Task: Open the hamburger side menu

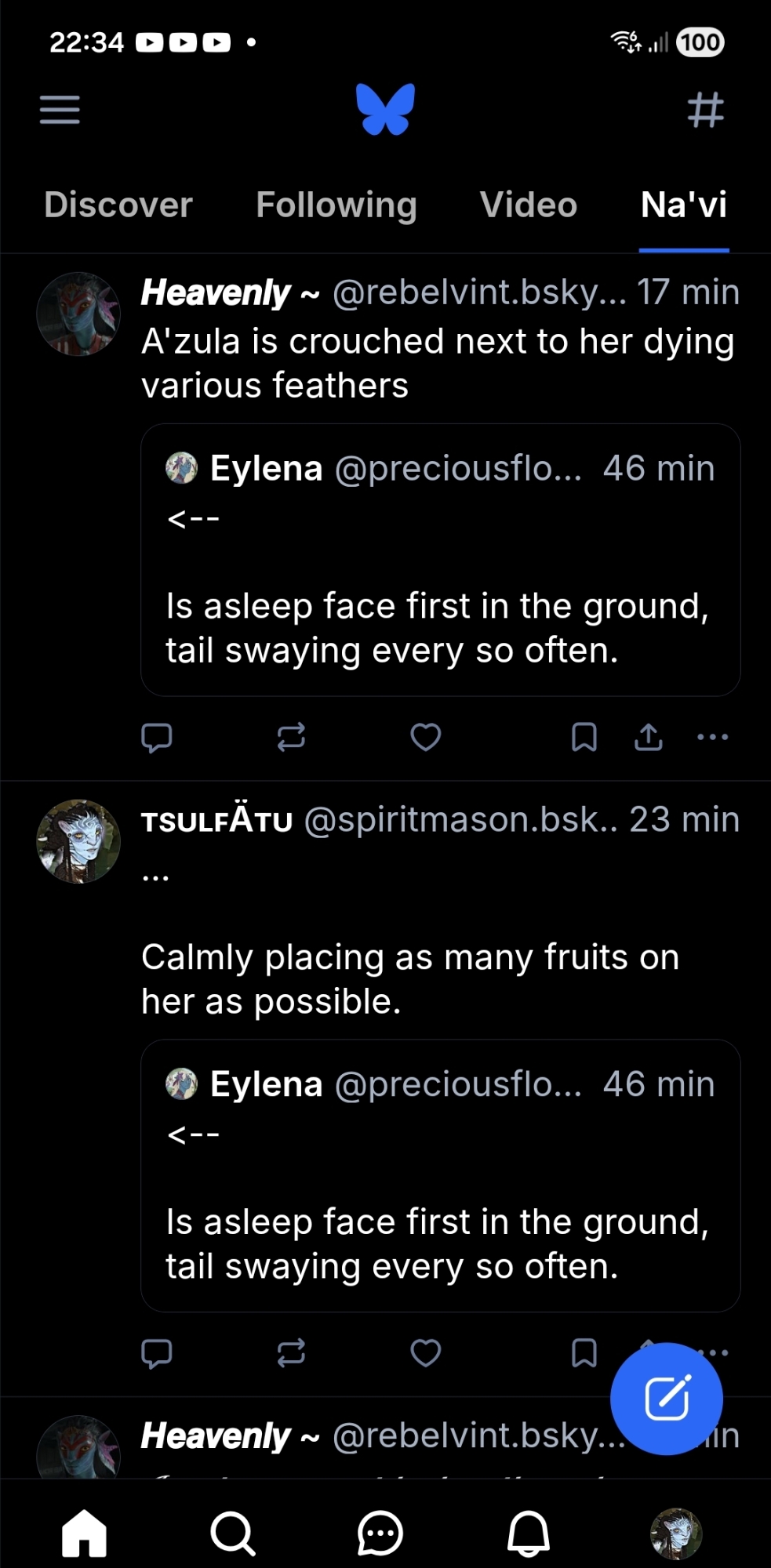Action: click(x=60, y=110)
